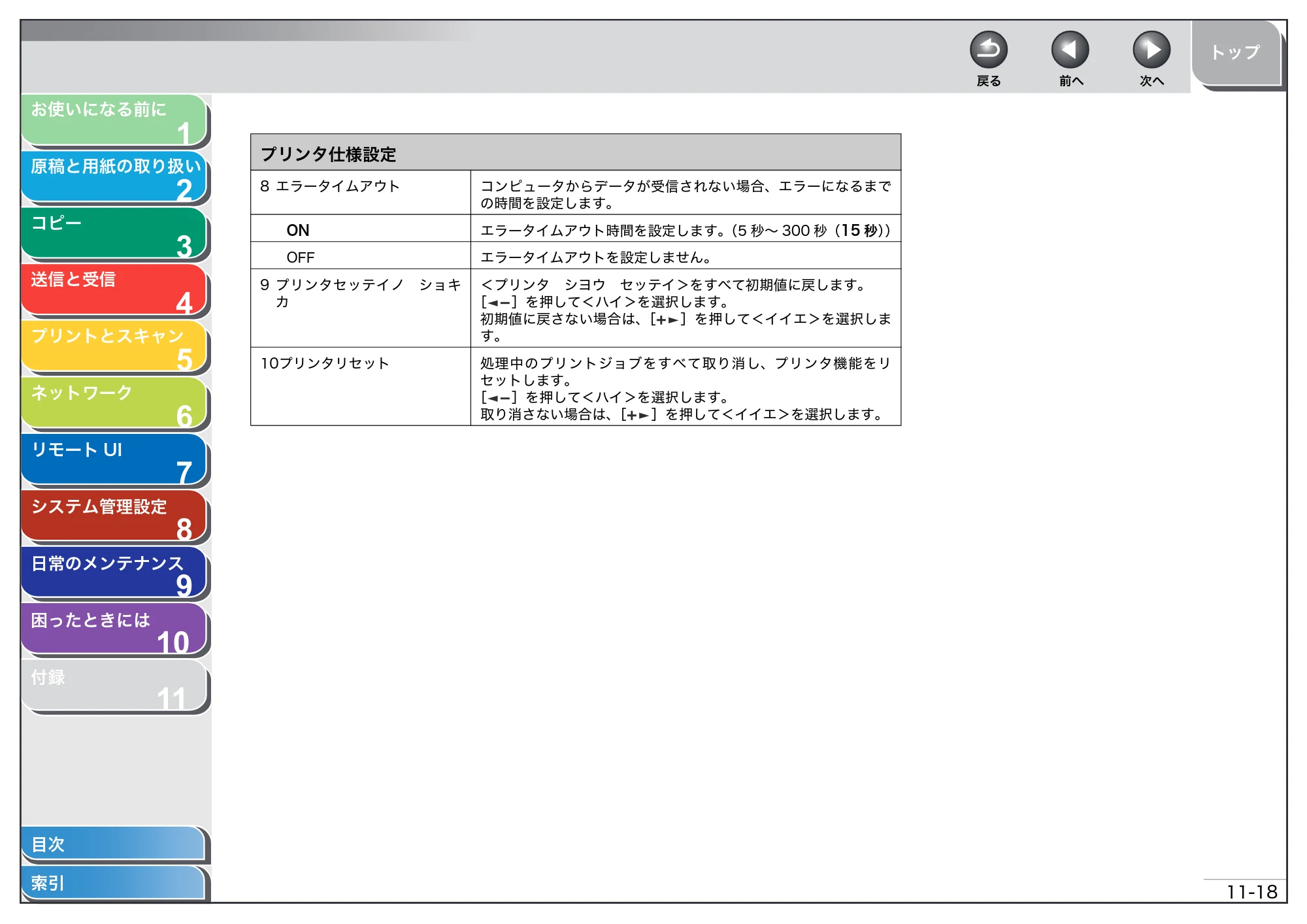Select chapter 3 コピー tab
The height and width of the screenshot is (924, 1307).
tap(114, 233)
